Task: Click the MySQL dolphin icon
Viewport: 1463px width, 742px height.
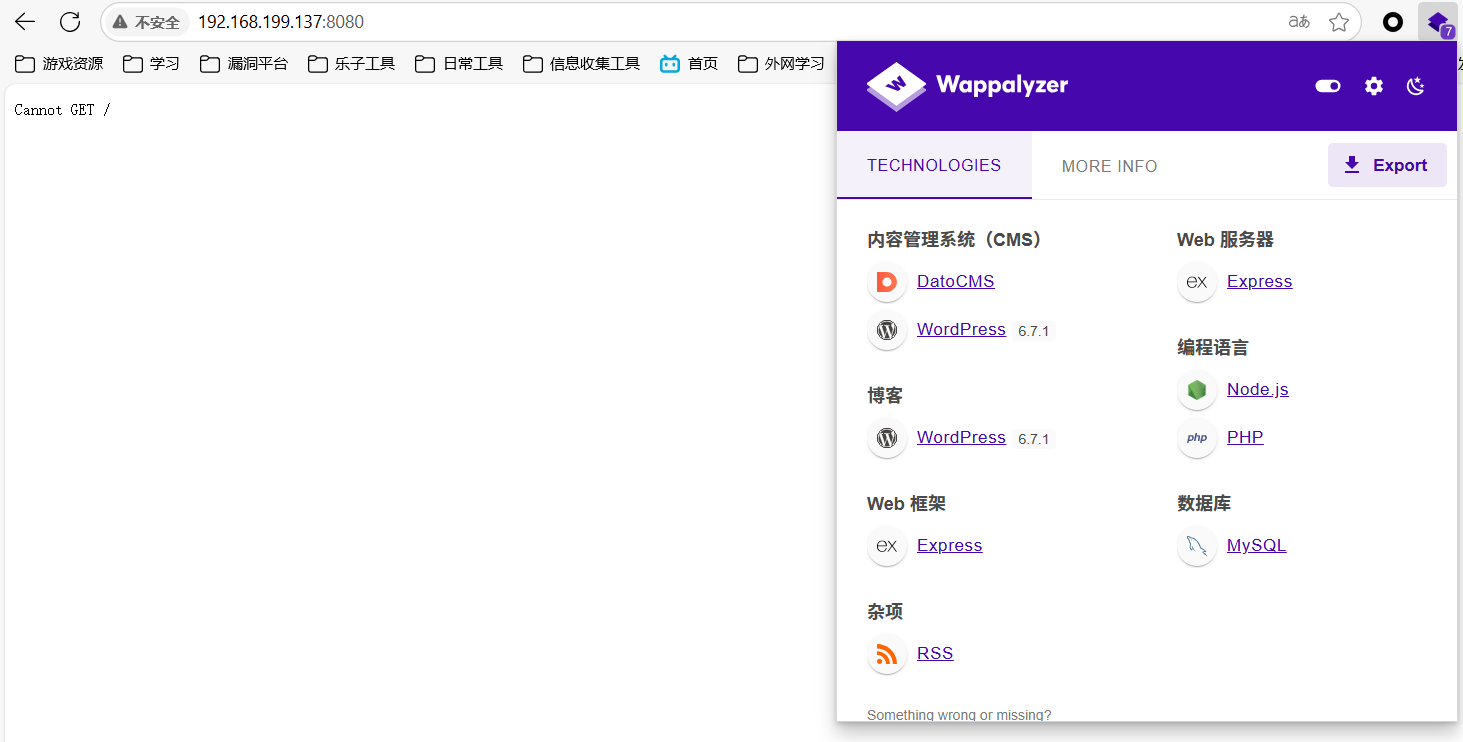Action: coord(1197,546)
